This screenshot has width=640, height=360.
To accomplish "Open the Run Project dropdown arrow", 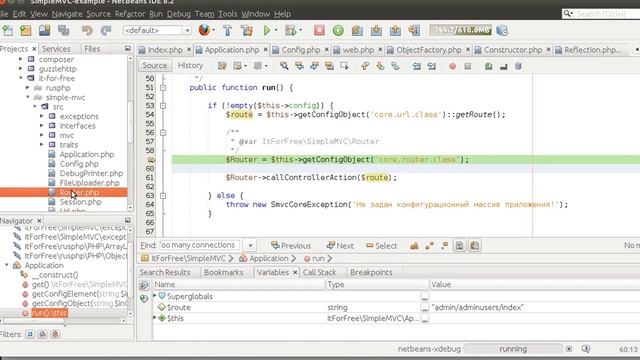I will [276, 30].
